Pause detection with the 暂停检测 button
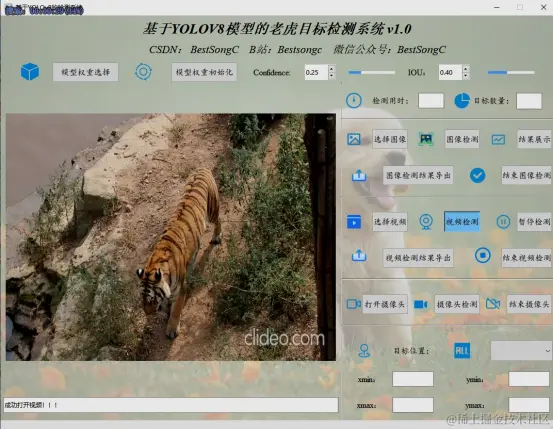The image size is (554, 430). coord(534,222)
